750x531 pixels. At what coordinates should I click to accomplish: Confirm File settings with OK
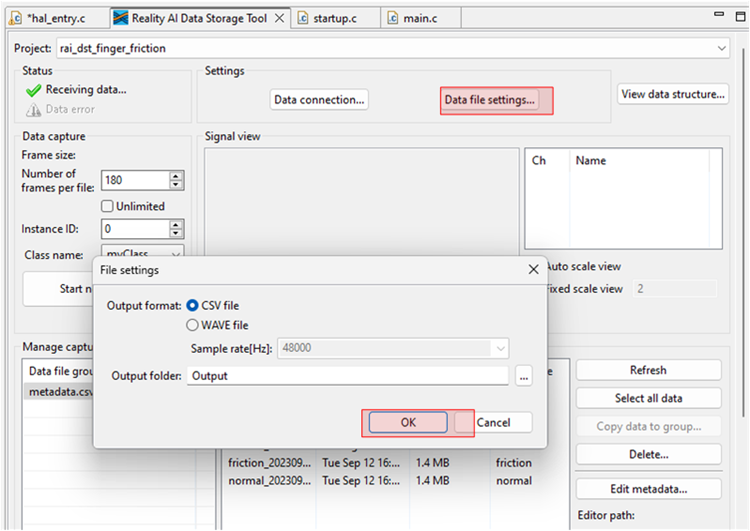coord(408,422)
